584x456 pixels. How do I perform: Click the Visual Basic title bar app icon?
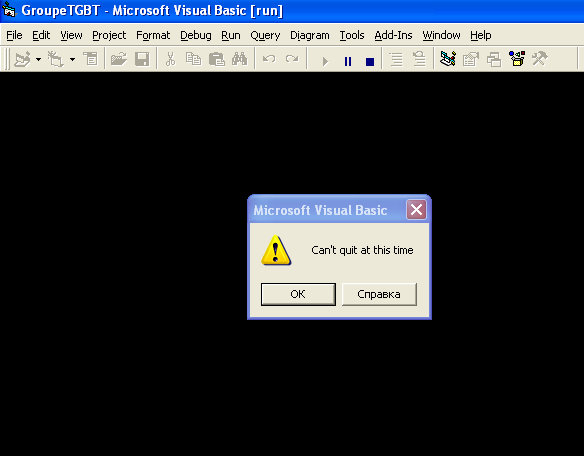pyautogui.click(x=9, y=10)
